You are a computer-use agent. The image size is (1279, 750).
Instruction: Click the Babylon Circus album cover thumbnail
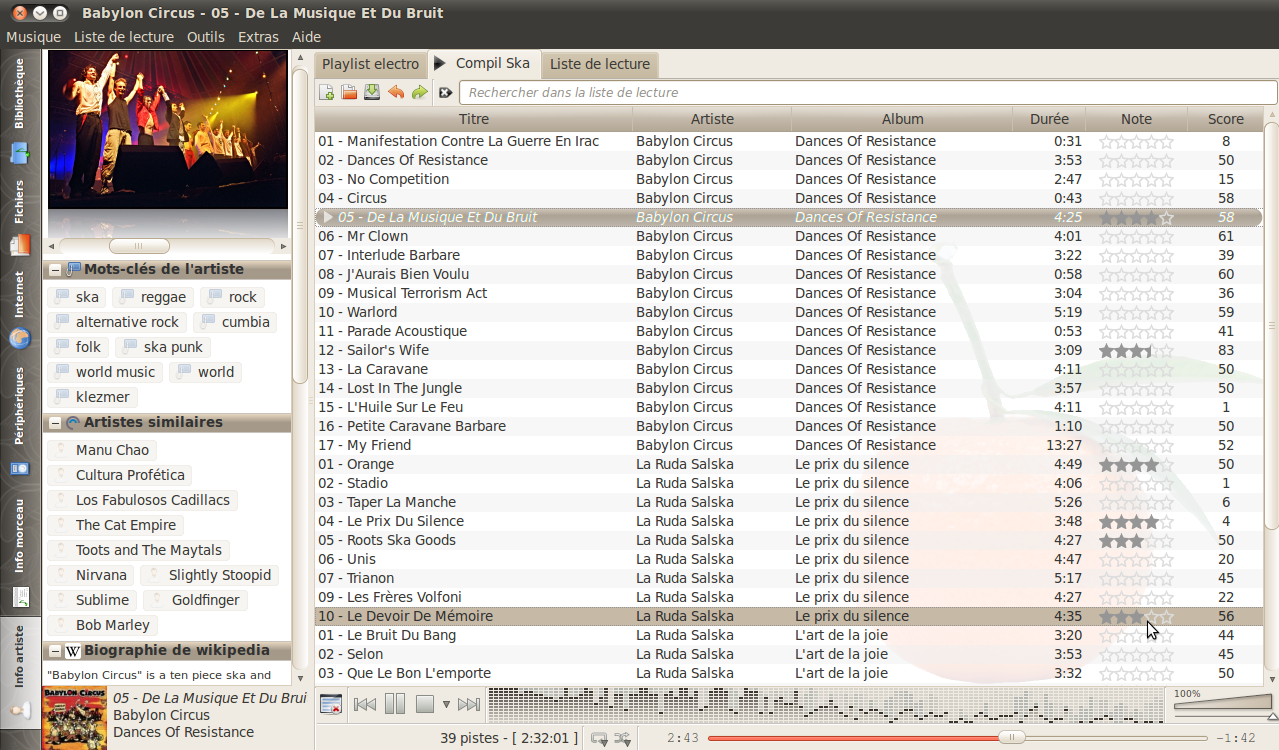(74, 717)
